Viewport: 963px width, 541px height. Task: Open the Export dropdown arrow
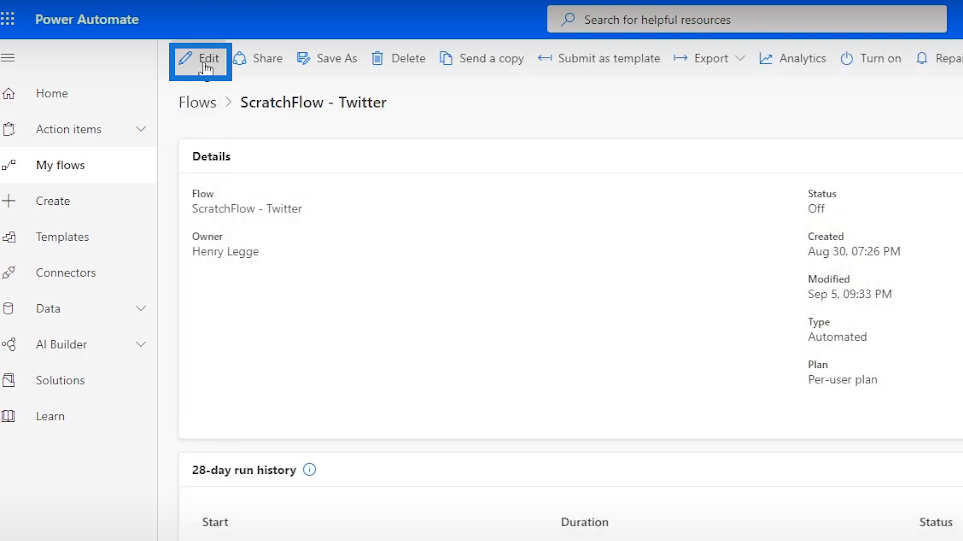(x=740, y=58)
